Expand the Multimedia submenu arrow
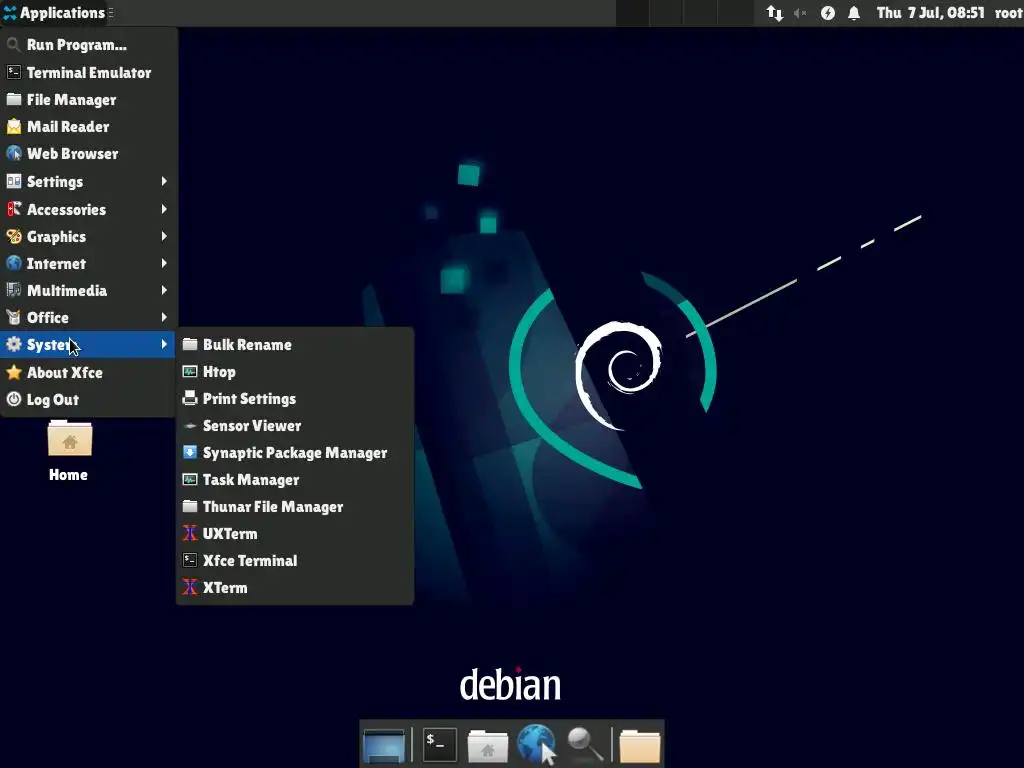 (x=164, y=290)
